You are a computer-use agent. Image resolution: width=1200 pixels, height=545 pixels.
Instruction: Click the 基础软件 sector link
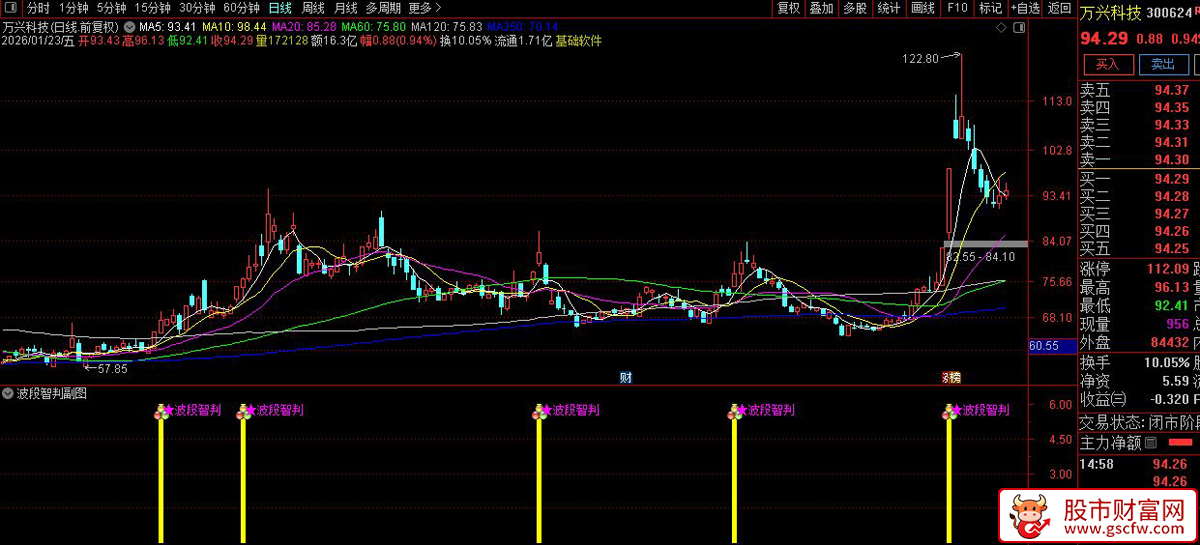(578, 41)
